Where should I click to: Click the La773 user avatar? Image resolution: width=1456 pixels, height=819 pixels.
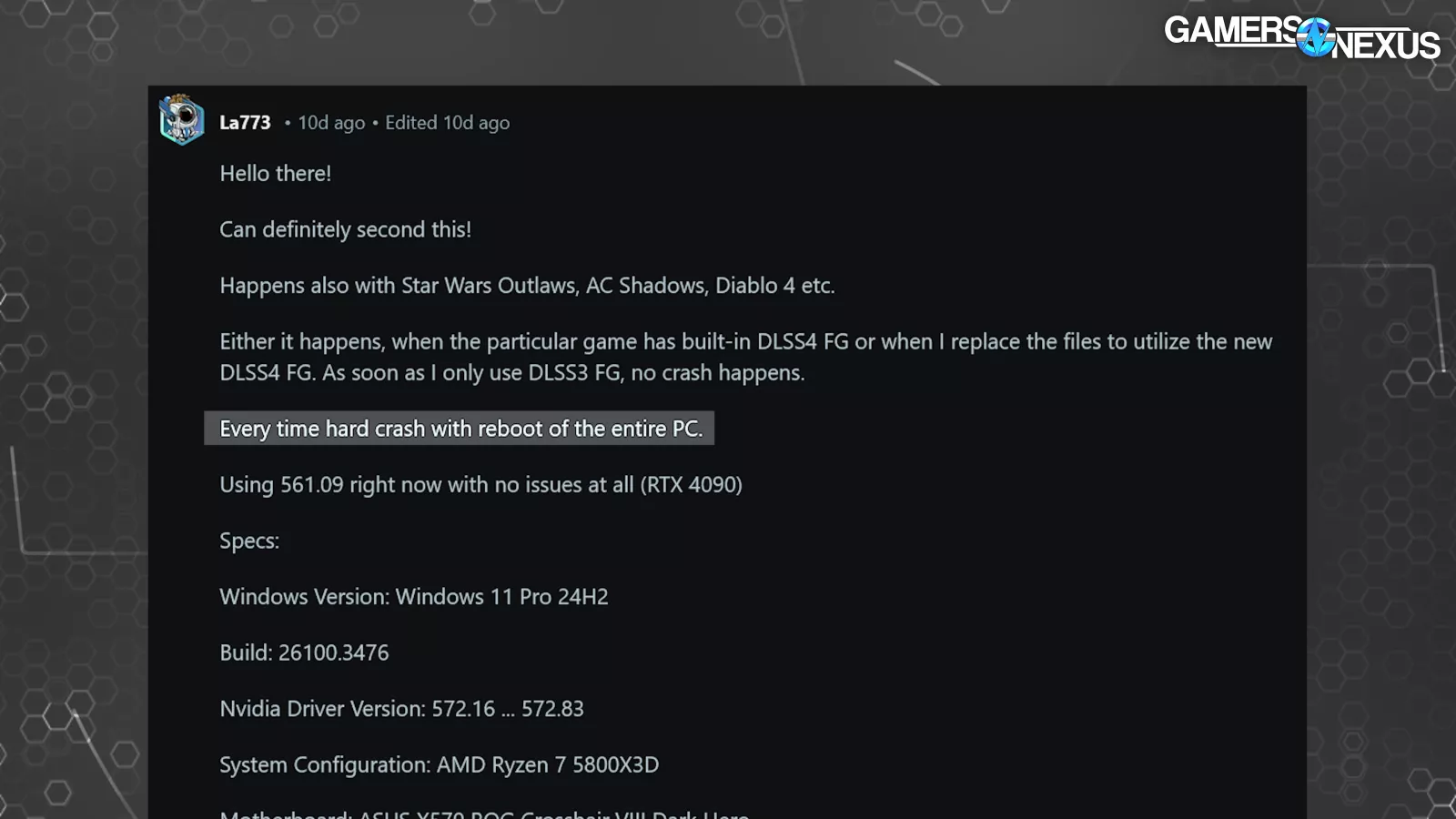[181, 120]
